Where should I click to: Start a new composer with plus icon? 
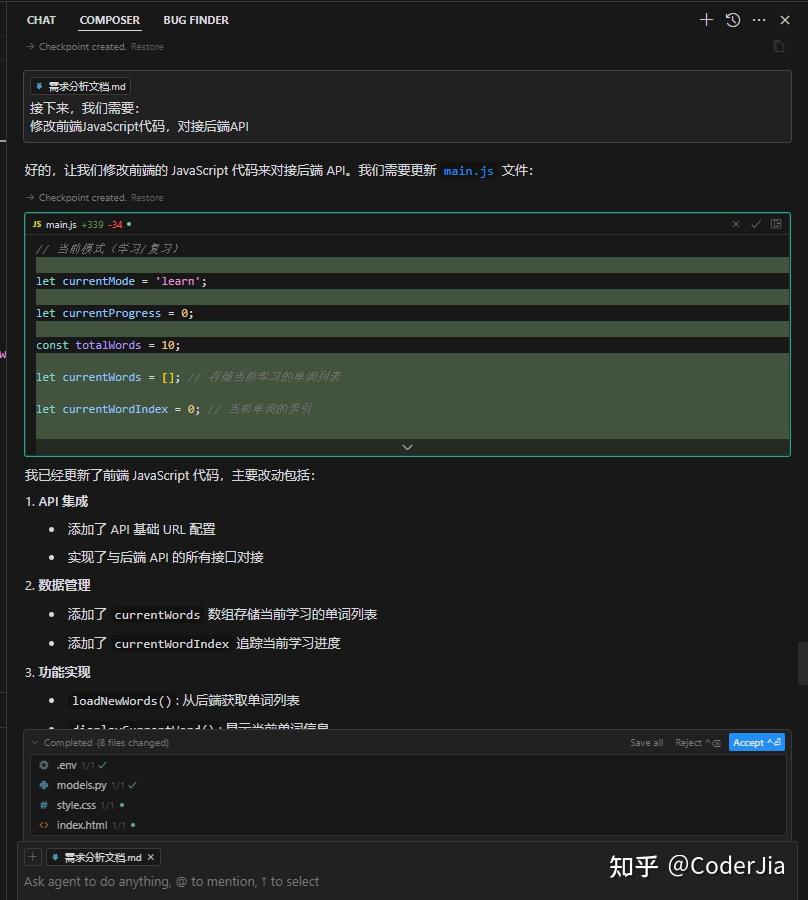pyautogui.click(x=706, y=20)
